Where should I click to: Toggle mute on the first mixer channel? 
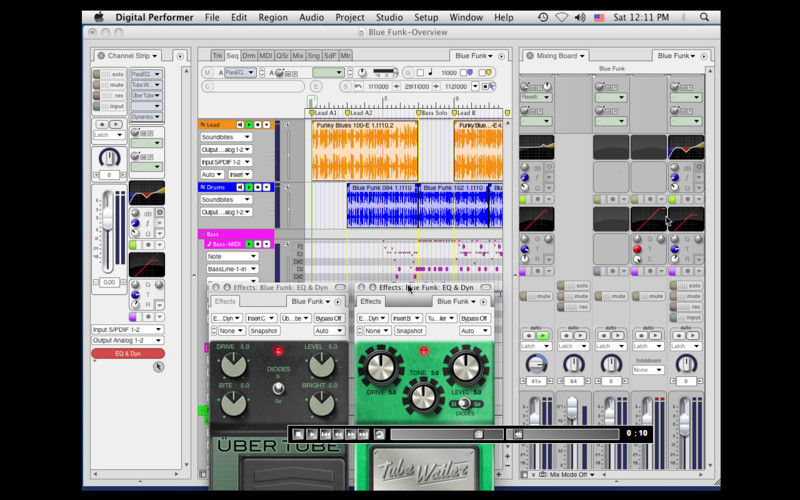[x=536, y=296]
